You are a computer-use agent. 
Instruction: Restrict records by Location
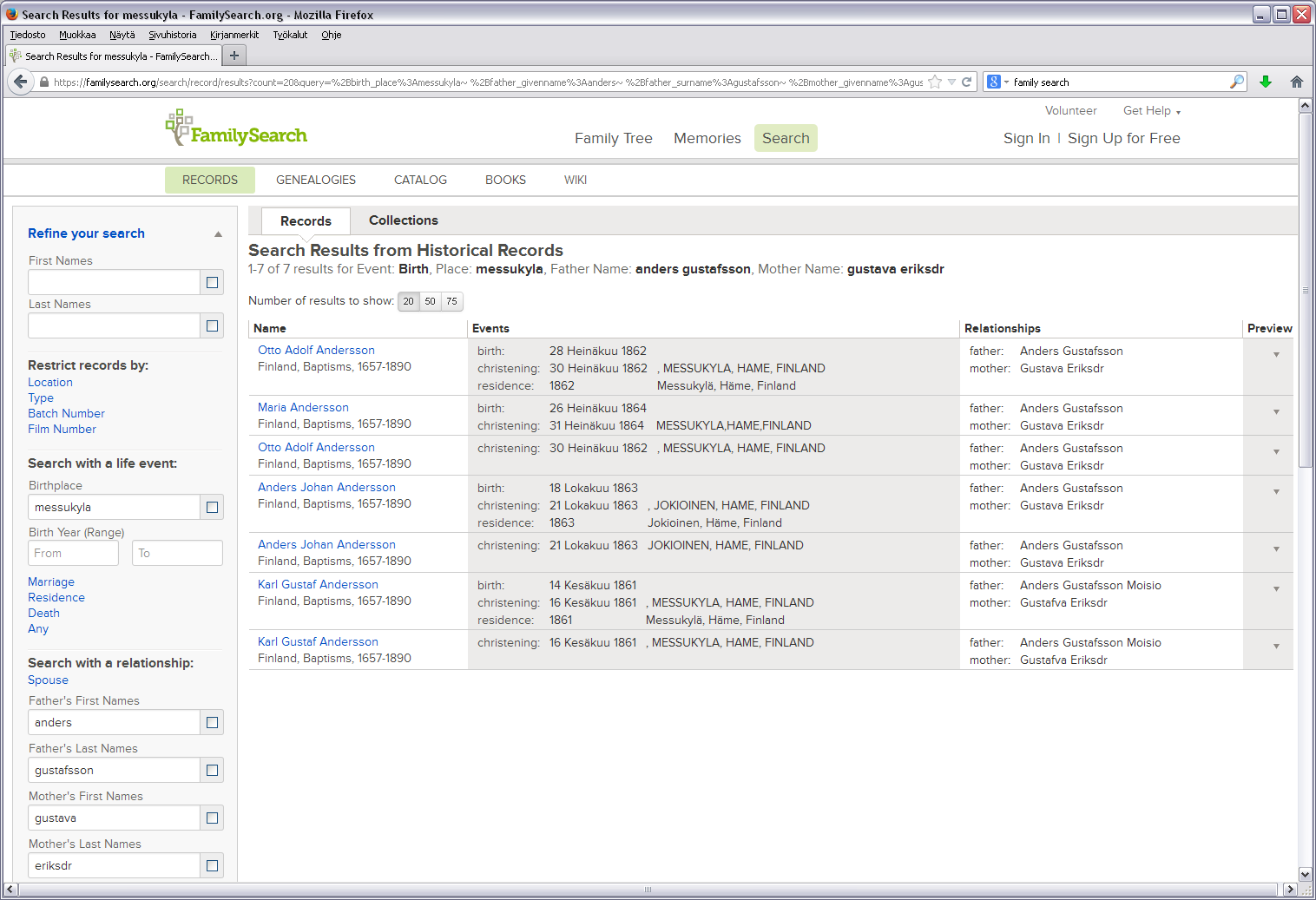click(50, 382)
